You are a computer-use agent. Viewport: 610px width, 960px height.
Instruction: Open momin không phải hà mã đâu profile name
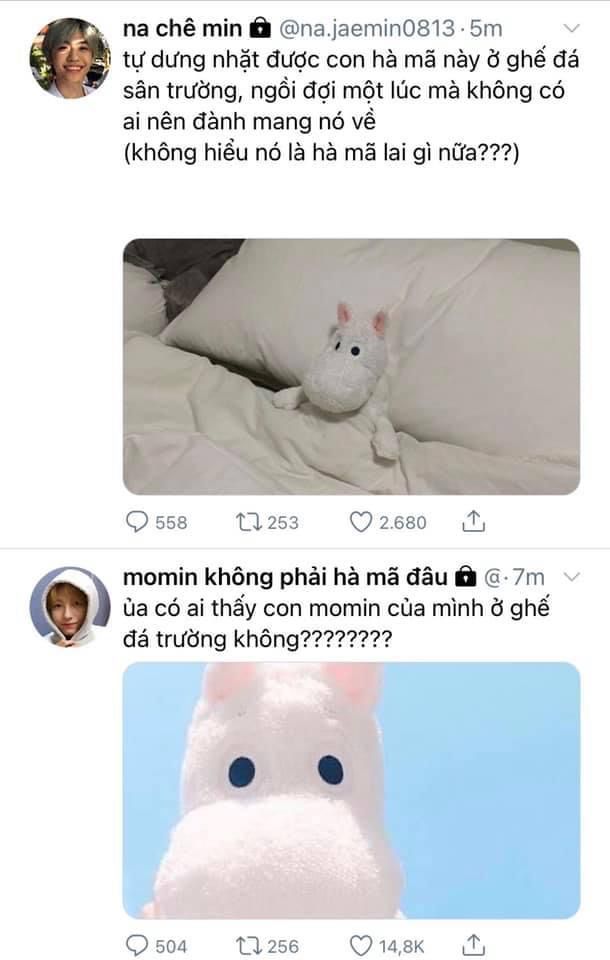(x=285, y=577)
